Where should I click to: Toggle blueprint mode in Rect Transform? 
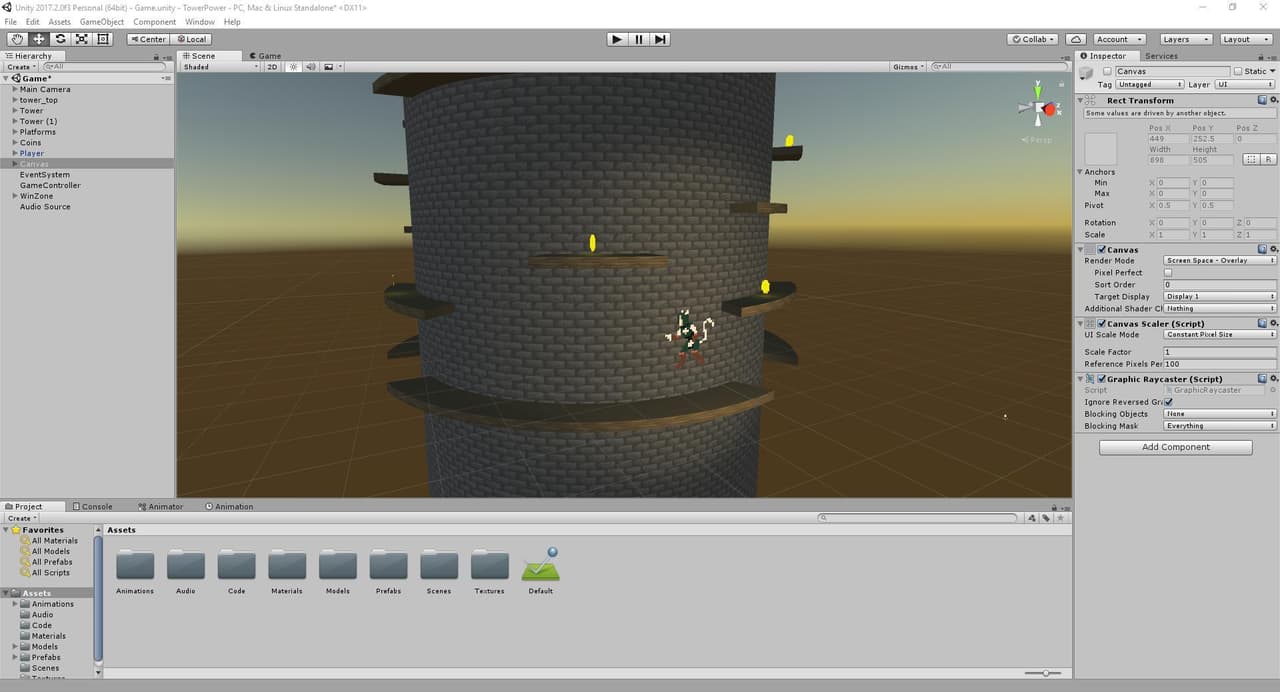coord(1250,159)
